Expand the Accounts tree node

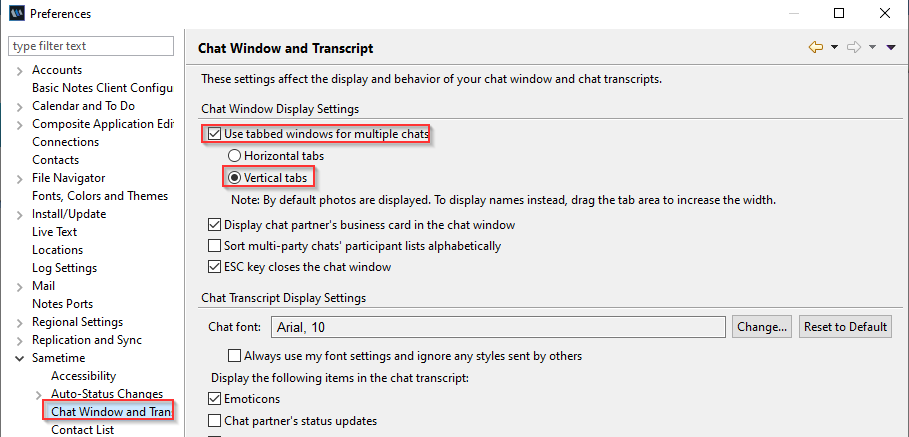[20, 71]
